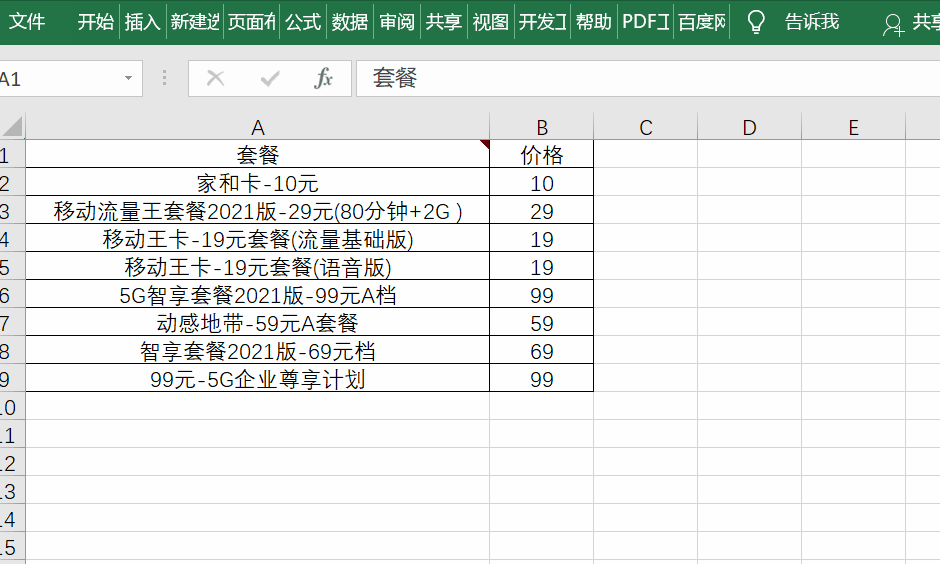Screen dimensions: 940x564
Task: Select cell 家和卡-10元
Action: click(x=258, y=183)
